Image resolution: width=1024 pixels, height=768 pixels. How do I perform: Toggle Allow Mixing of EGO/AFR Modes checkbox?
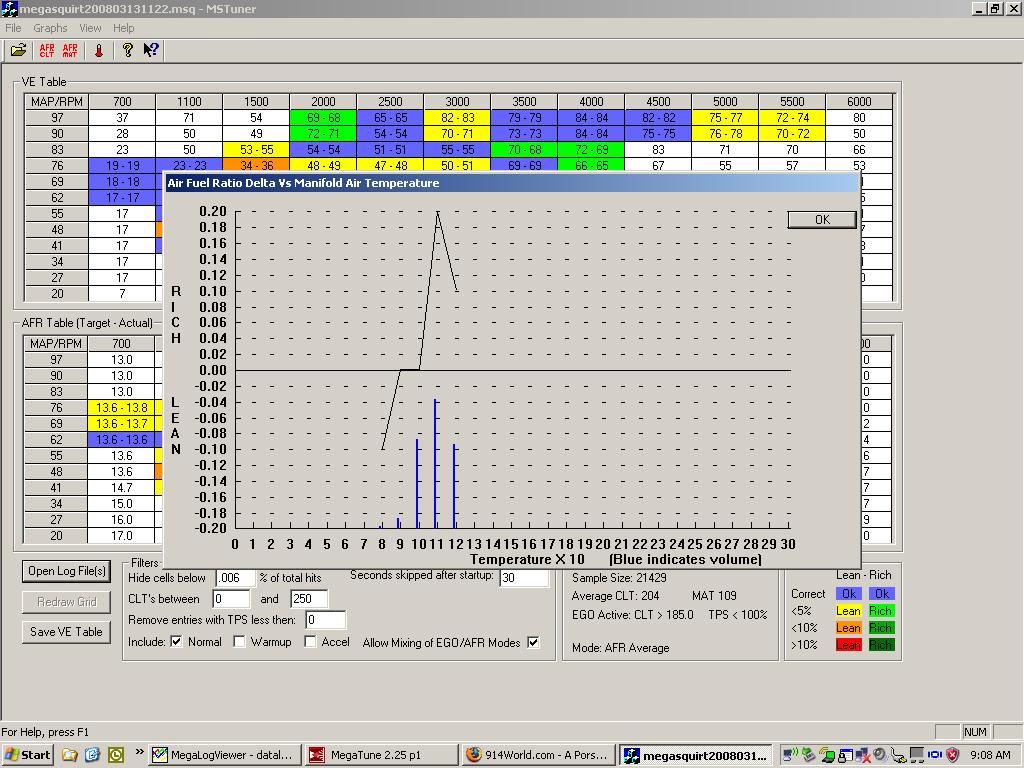pos(534,643)
